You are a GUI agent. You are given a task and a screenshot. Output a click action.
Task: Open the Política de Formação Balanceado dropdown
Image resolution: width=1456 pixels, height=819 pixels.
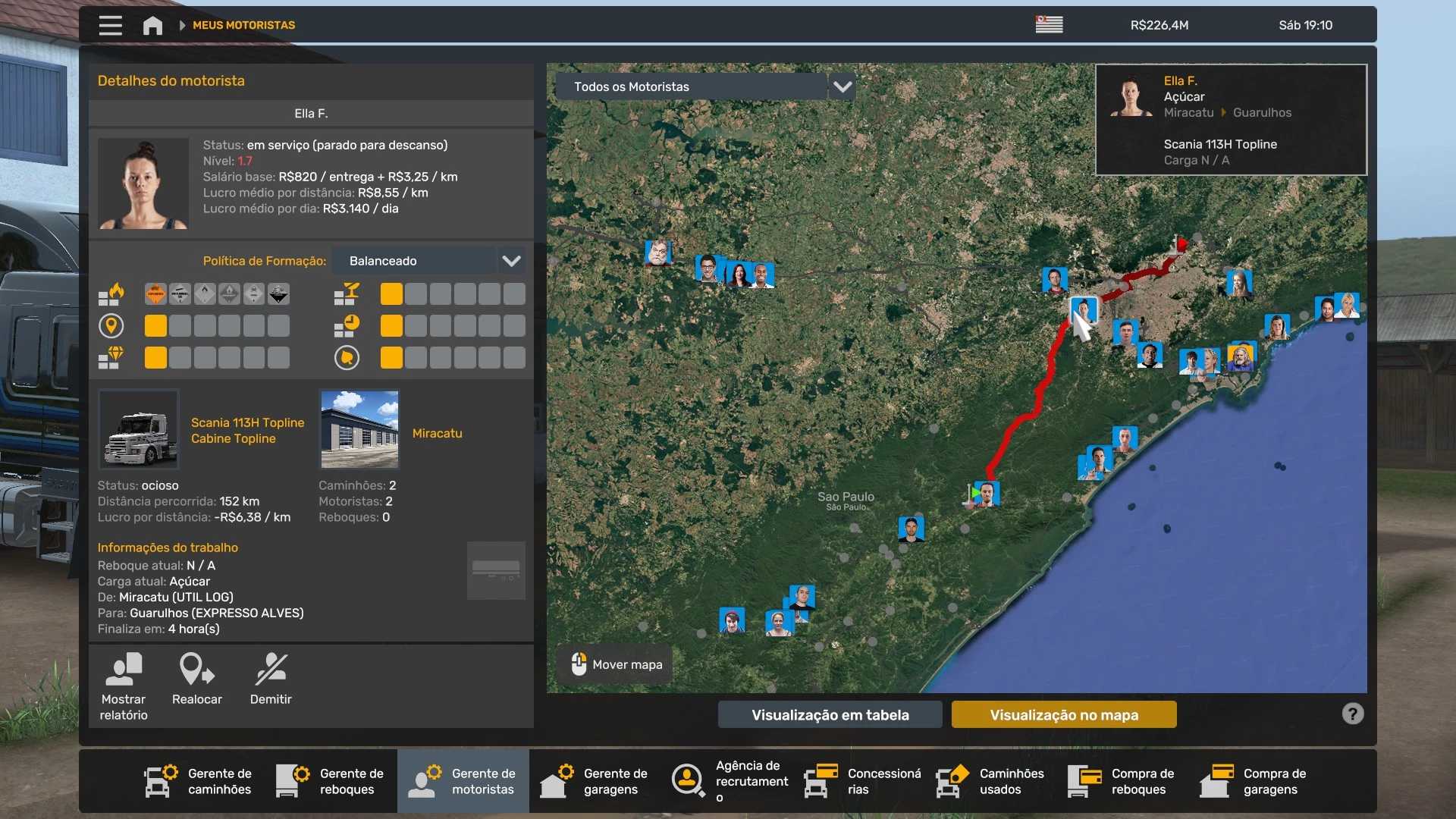[x=428, y=261]
